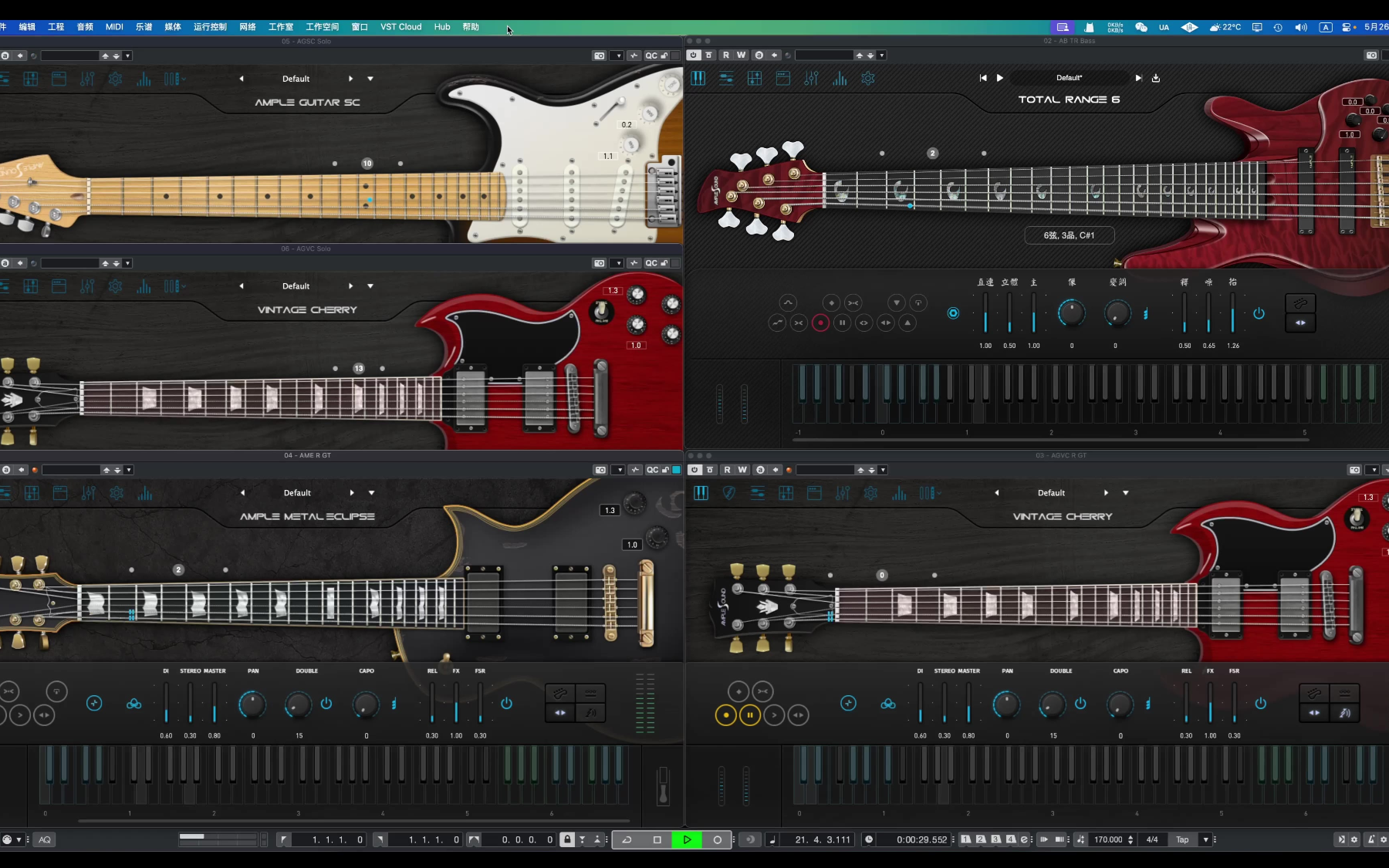Open the Hub menu
1389x868 pixels.
coord(442,27)
